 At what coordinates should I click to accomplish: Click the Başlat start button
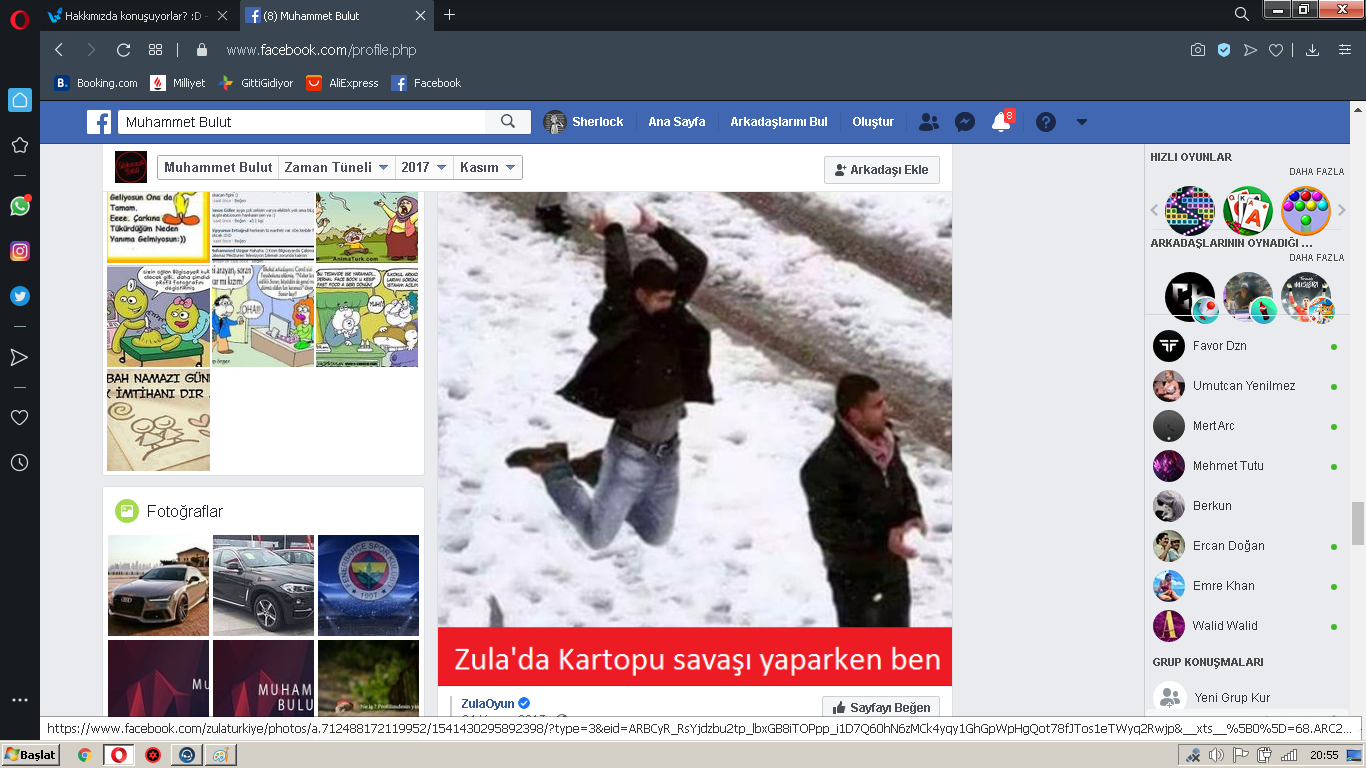click(x=31, y=754)
